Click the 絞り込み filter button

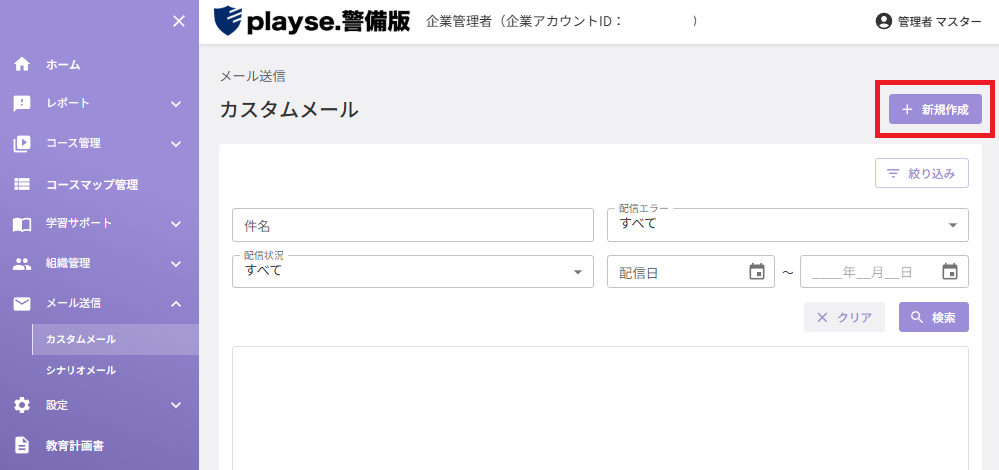(922, 173)
